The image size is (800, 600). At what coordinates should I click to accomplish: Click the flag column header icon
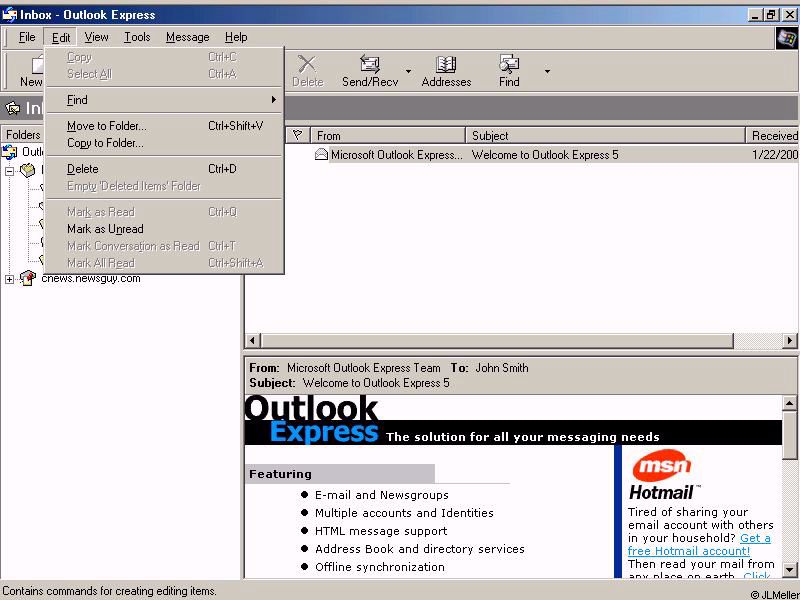(x=297, y=135)
